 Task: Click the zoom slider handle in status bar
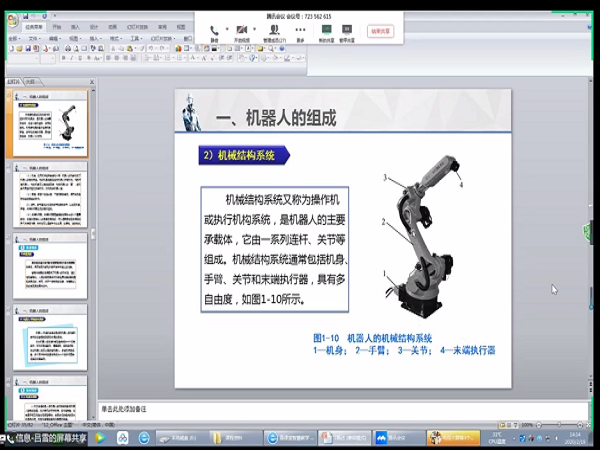(x=559, y=425)
